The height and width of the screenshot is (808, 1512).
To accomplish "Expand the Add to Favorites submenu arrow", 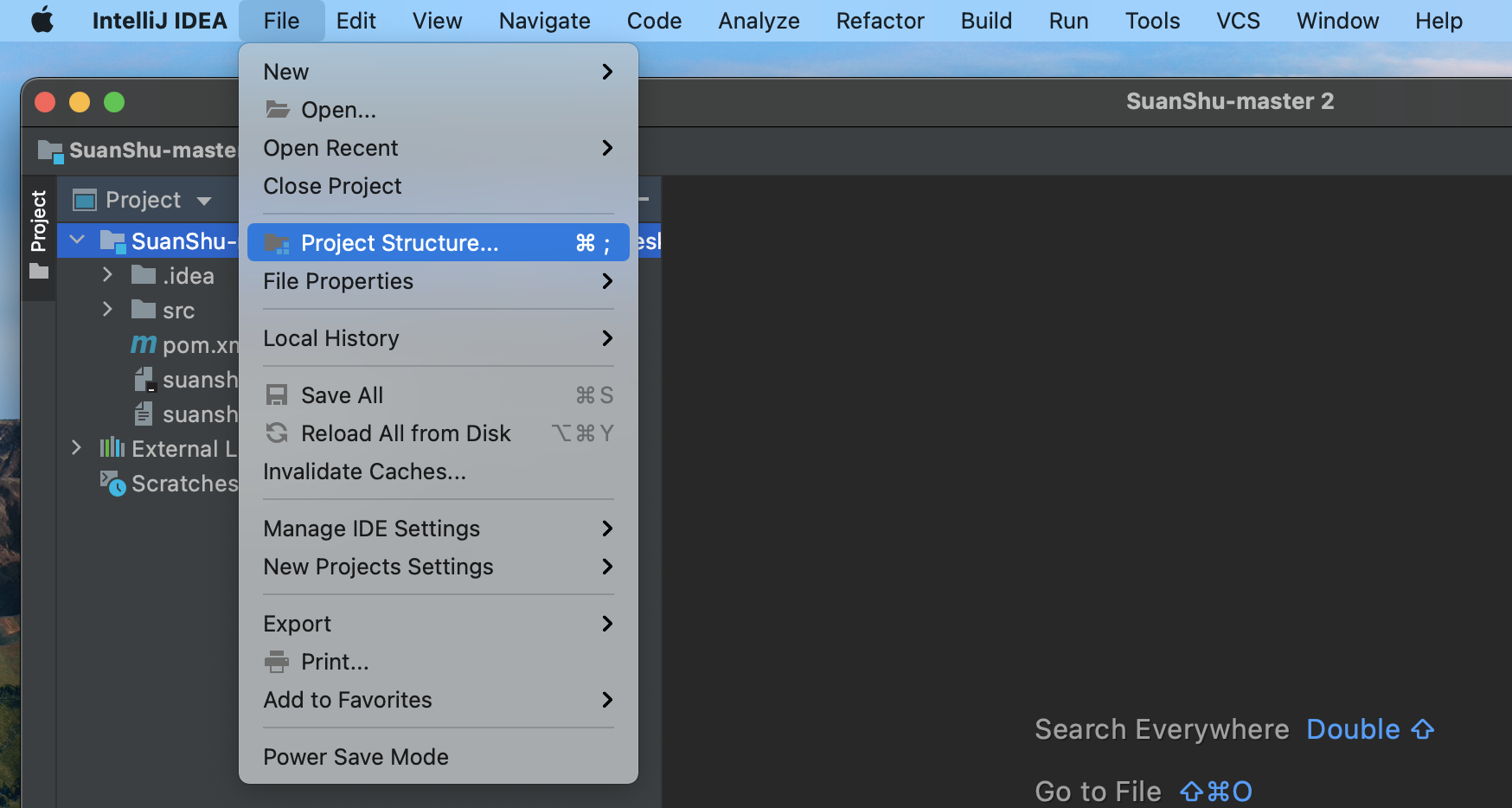I will 607,700.
